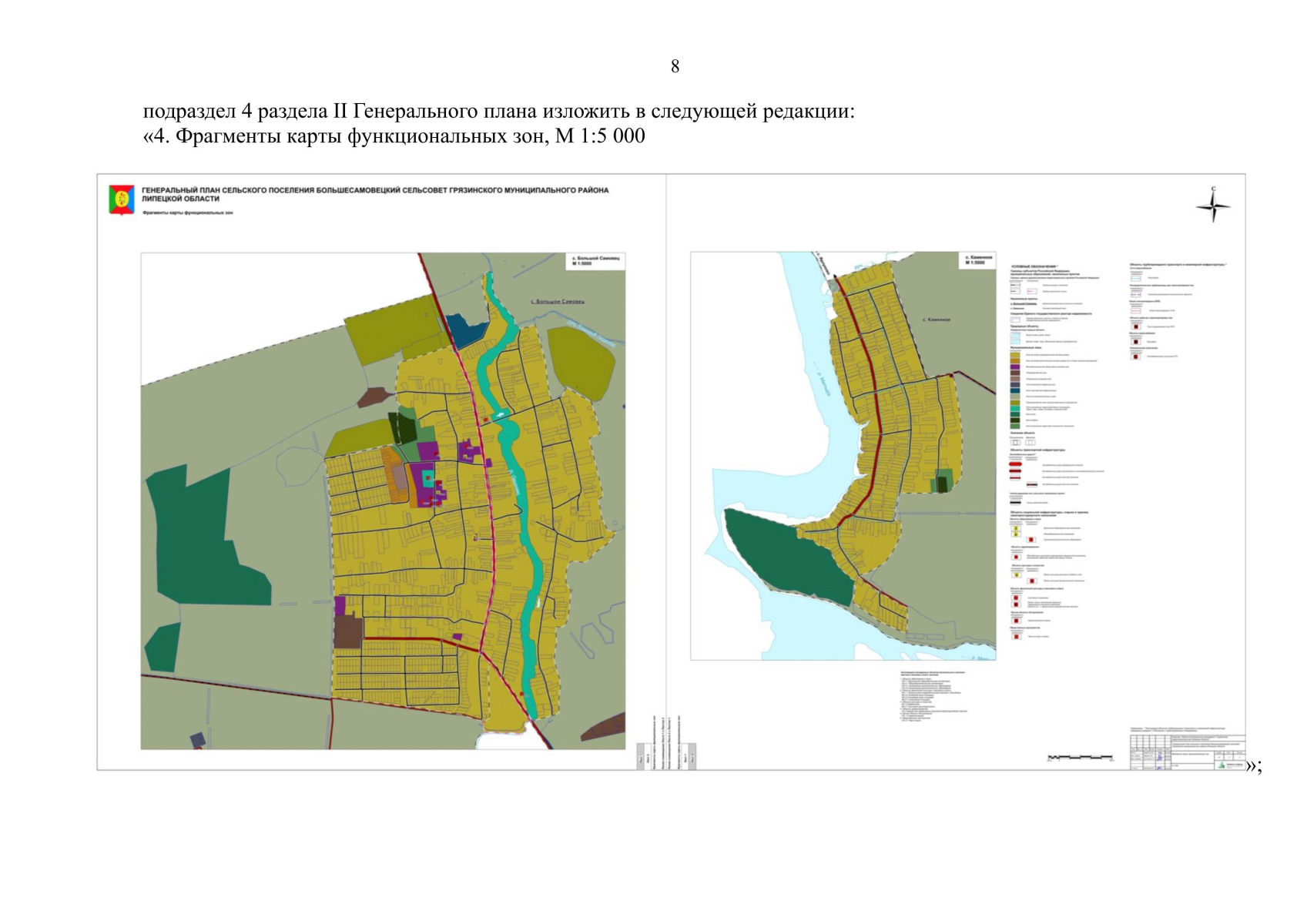Click the map scale bar

(x=1081, y=758)
